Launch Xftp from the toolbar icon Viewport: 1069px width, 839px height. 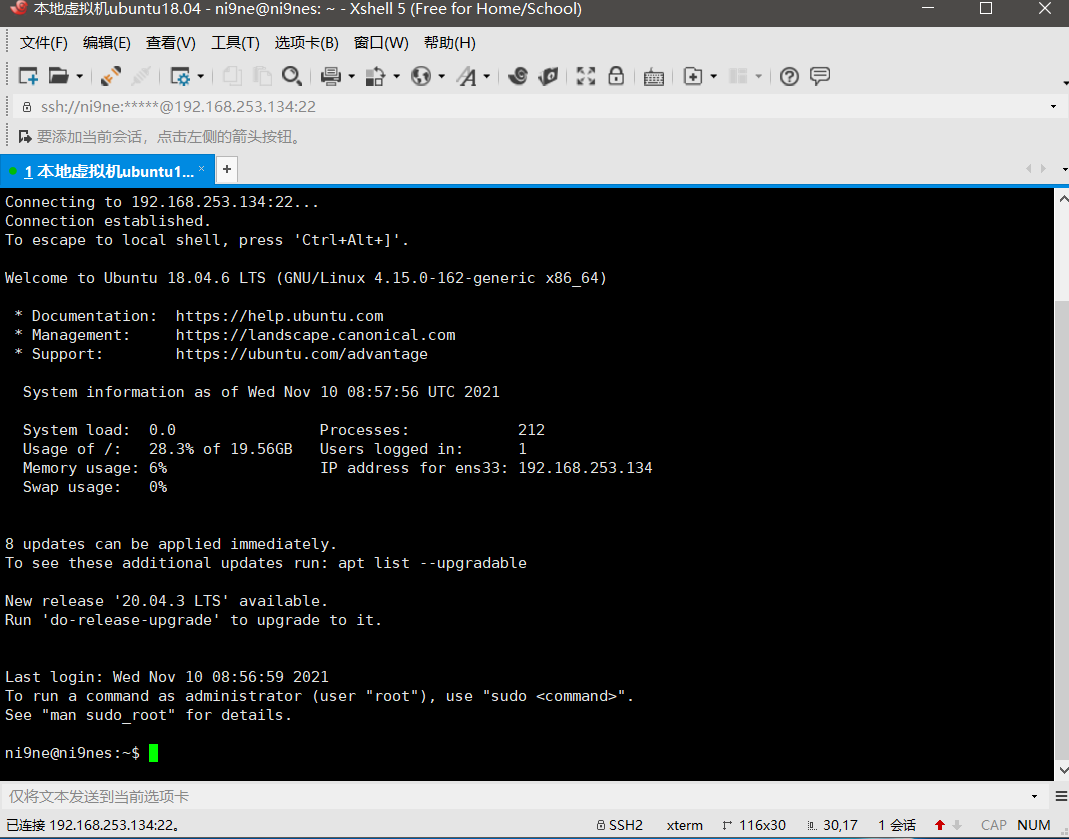548,76
